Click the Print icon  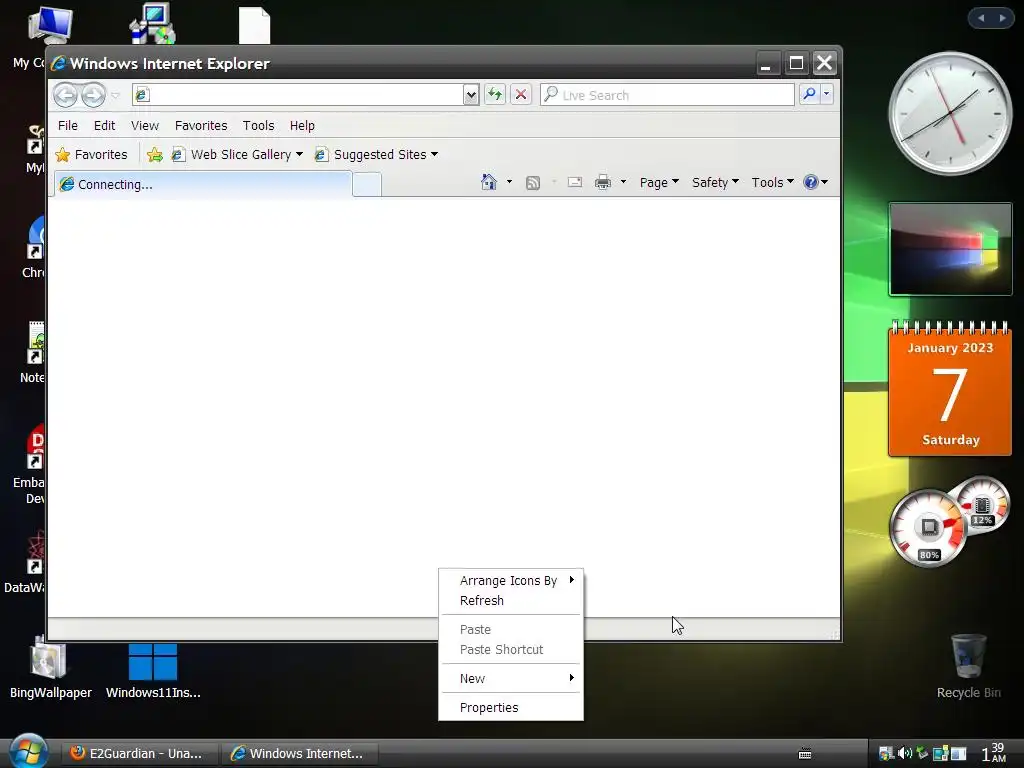[x=603, y=182]
